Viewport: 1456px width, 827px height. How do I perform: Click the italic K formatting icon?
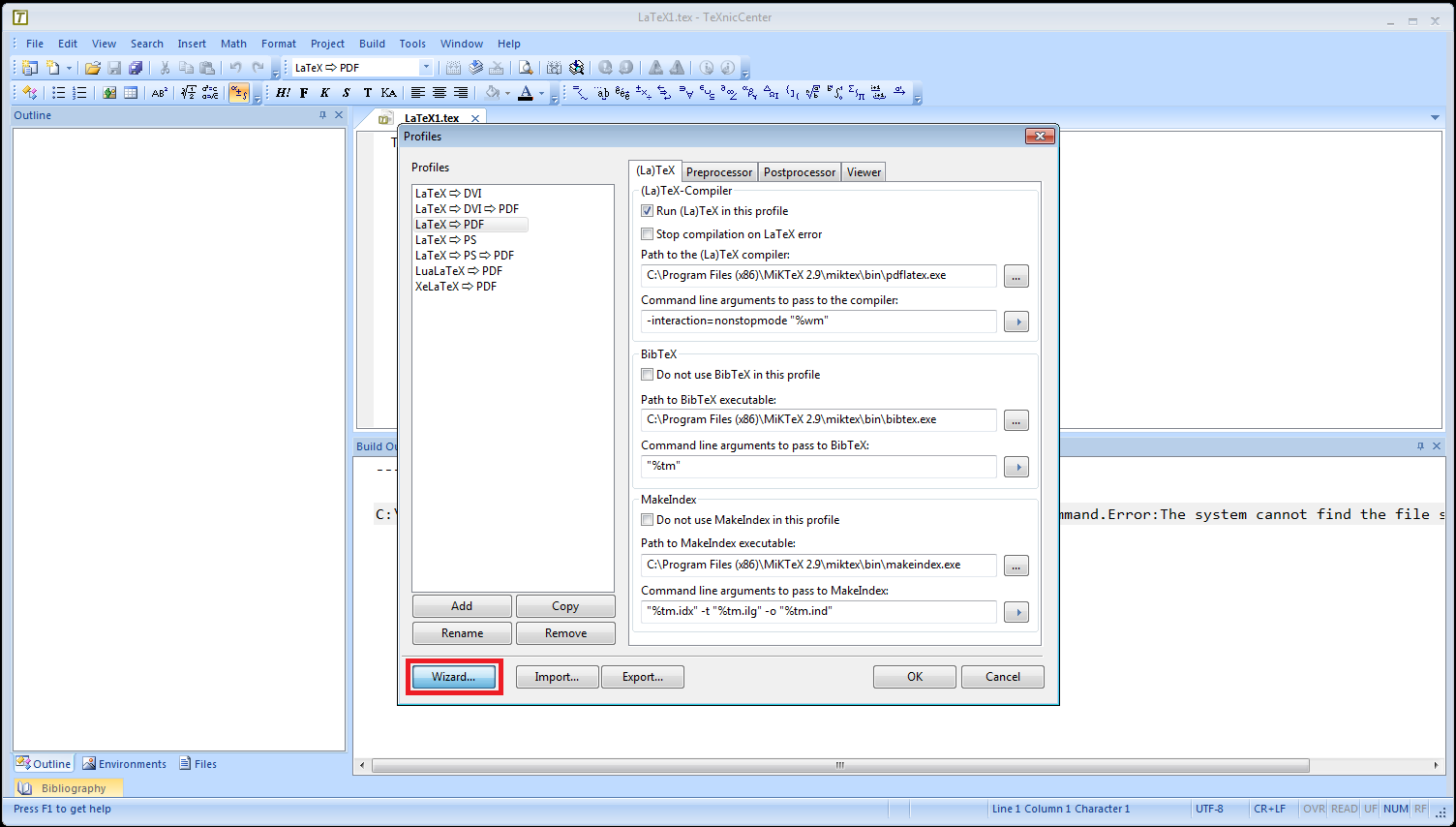click(x=324, y=93)
